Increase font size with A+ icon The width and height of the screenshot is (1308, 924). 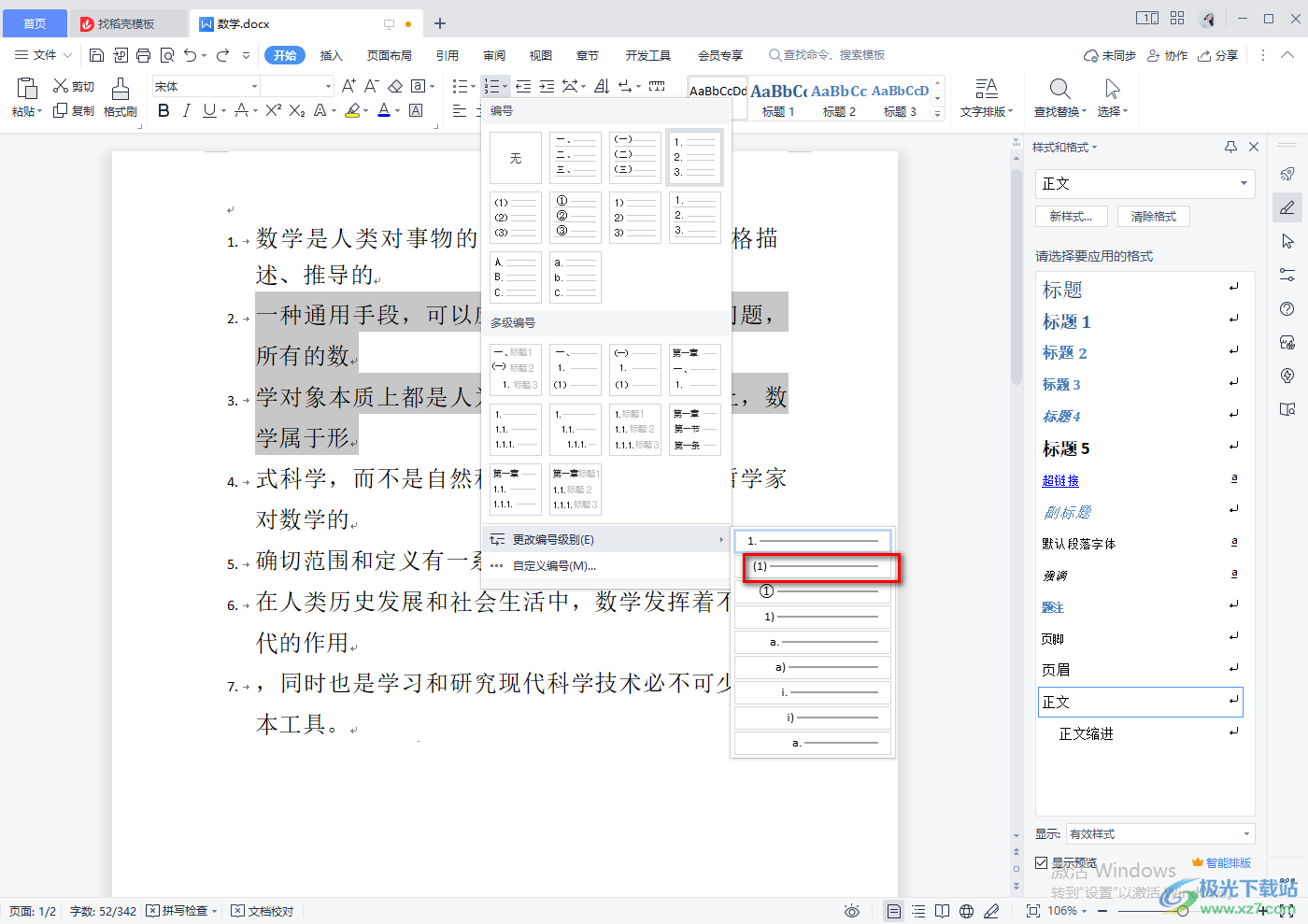pos(348,86)
